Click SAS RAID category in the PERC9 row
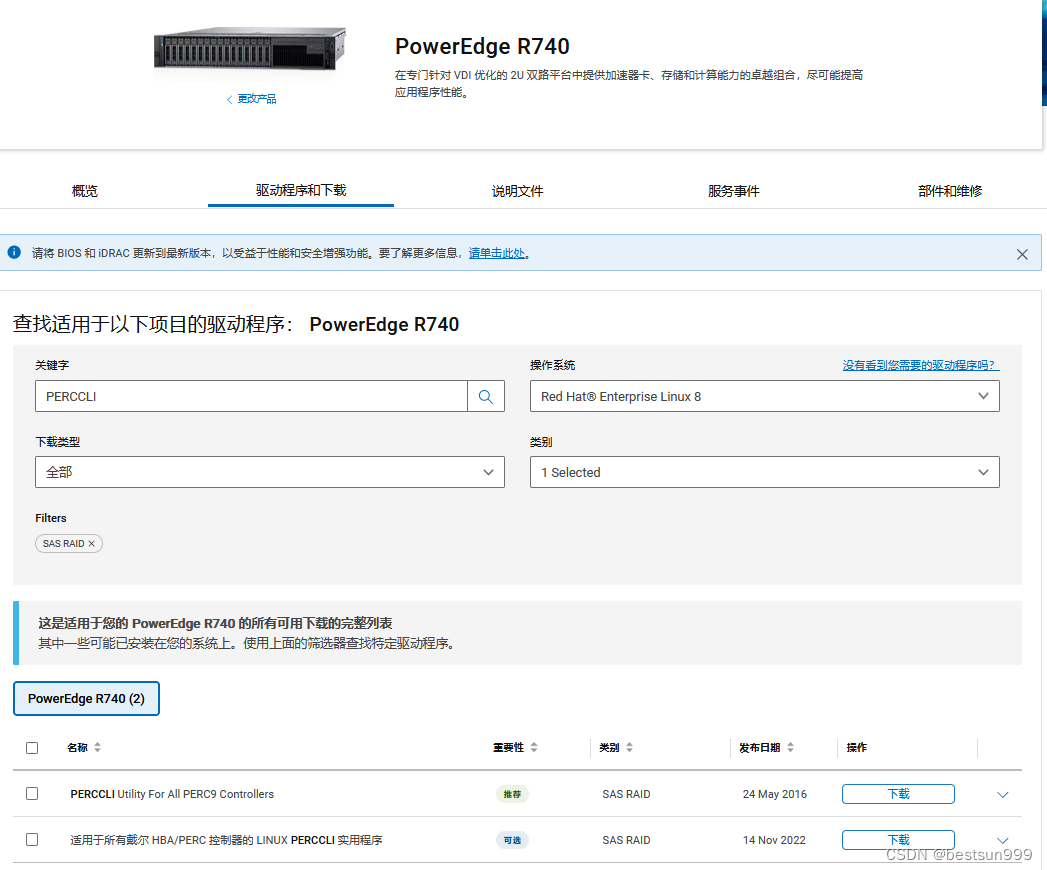The height and width of the screenshot is (870, 1047). [626, 794]
